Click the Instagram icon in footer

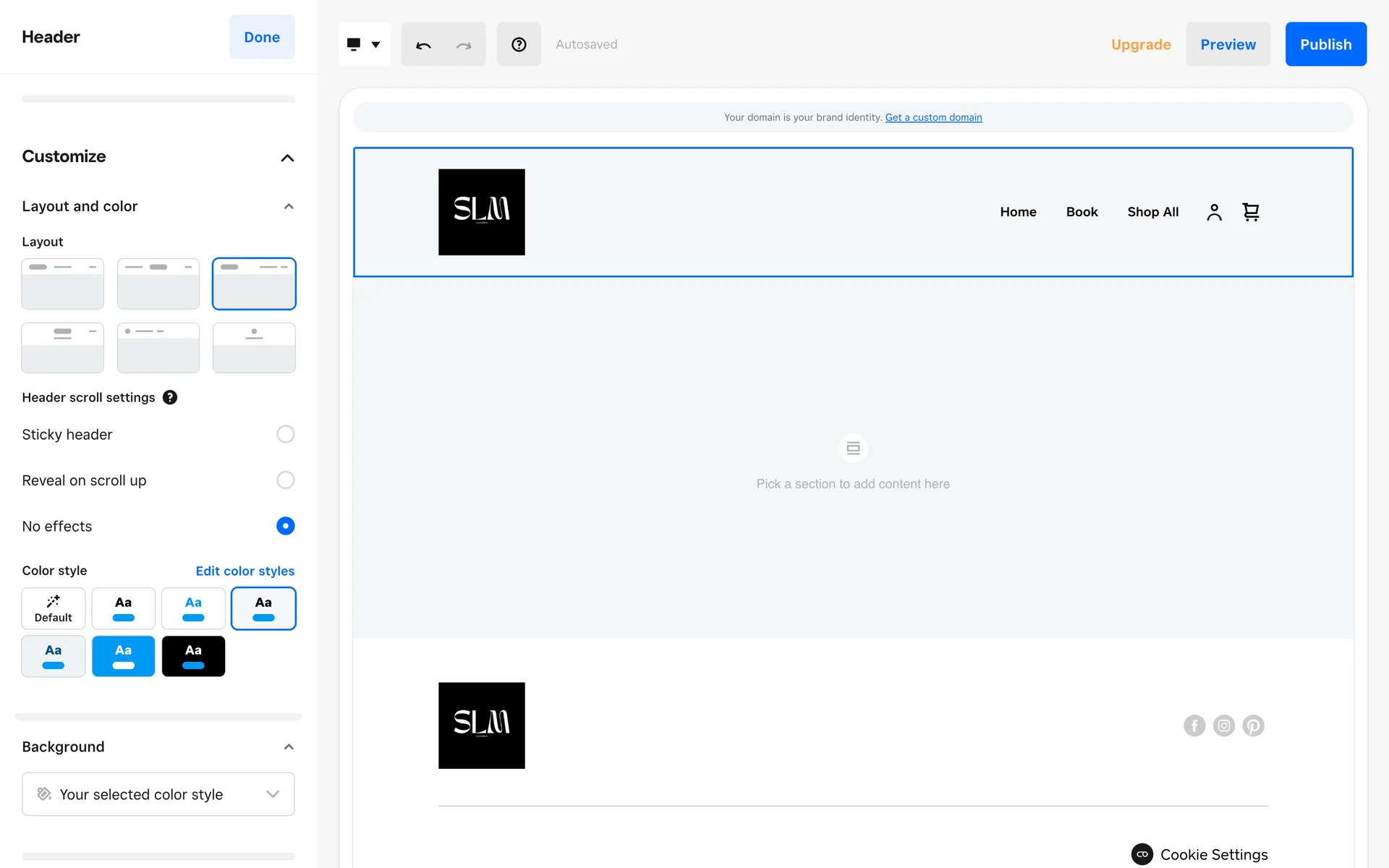coord(1223,726)
